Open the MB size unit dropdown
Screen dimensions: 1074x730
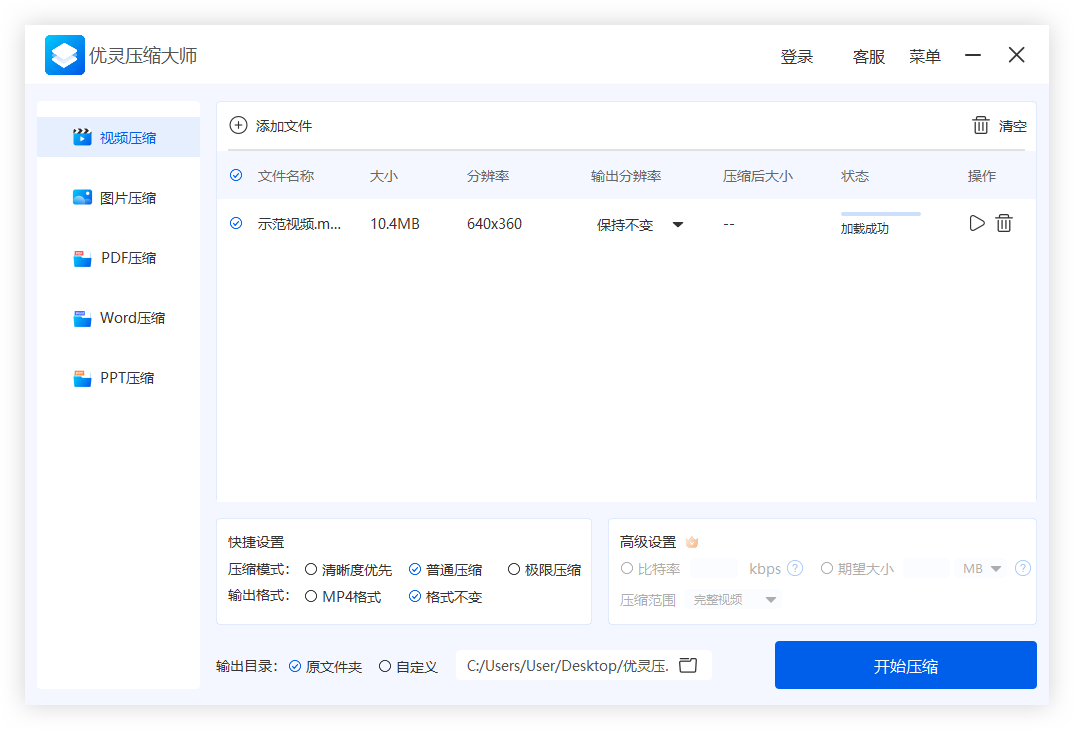pyautogui.click(x=982, y=568)
